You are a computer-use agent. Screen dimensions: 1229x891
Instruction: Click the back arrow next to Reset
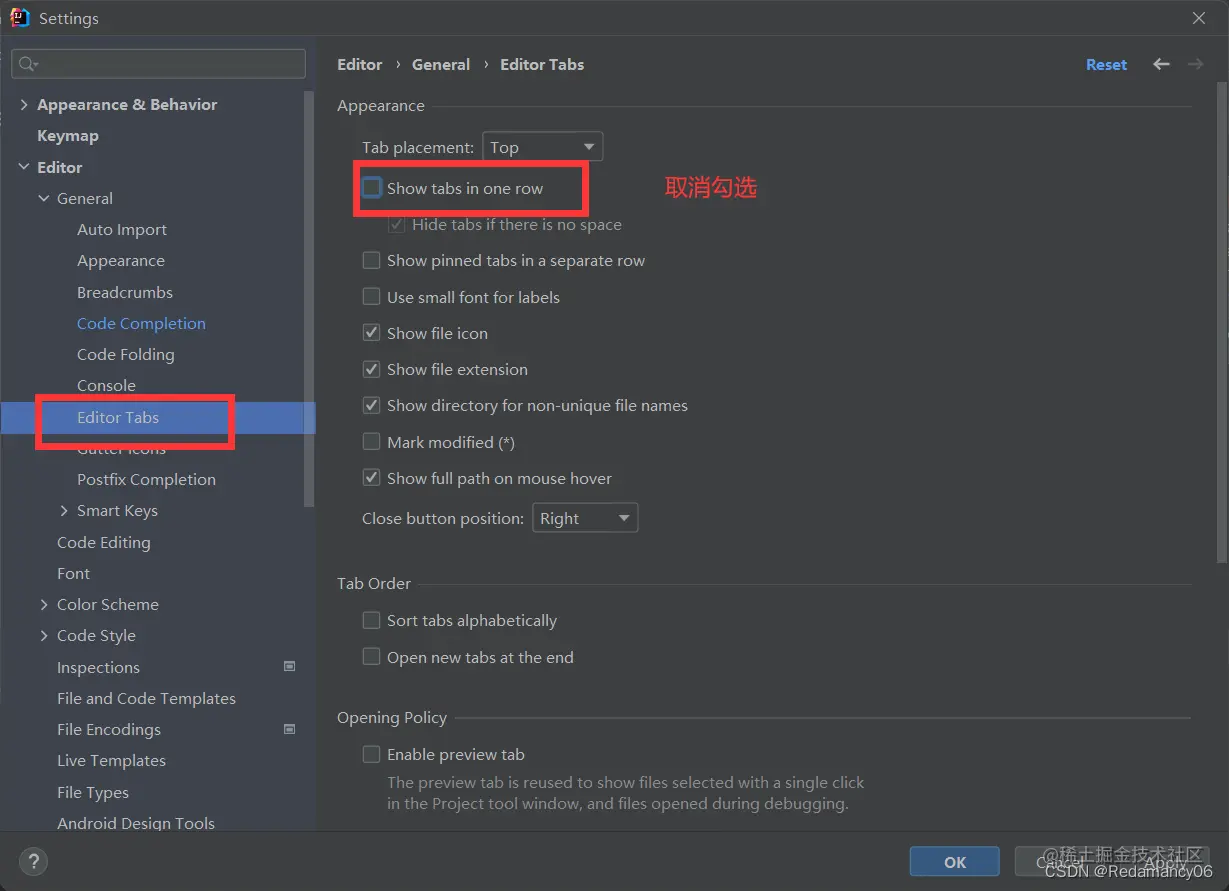pos(1161,64)
